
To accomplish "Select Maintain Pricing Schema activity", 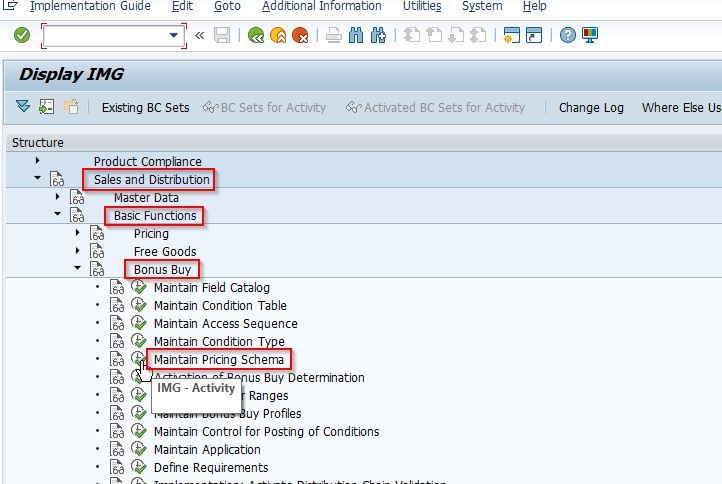I will coord(219,359).
